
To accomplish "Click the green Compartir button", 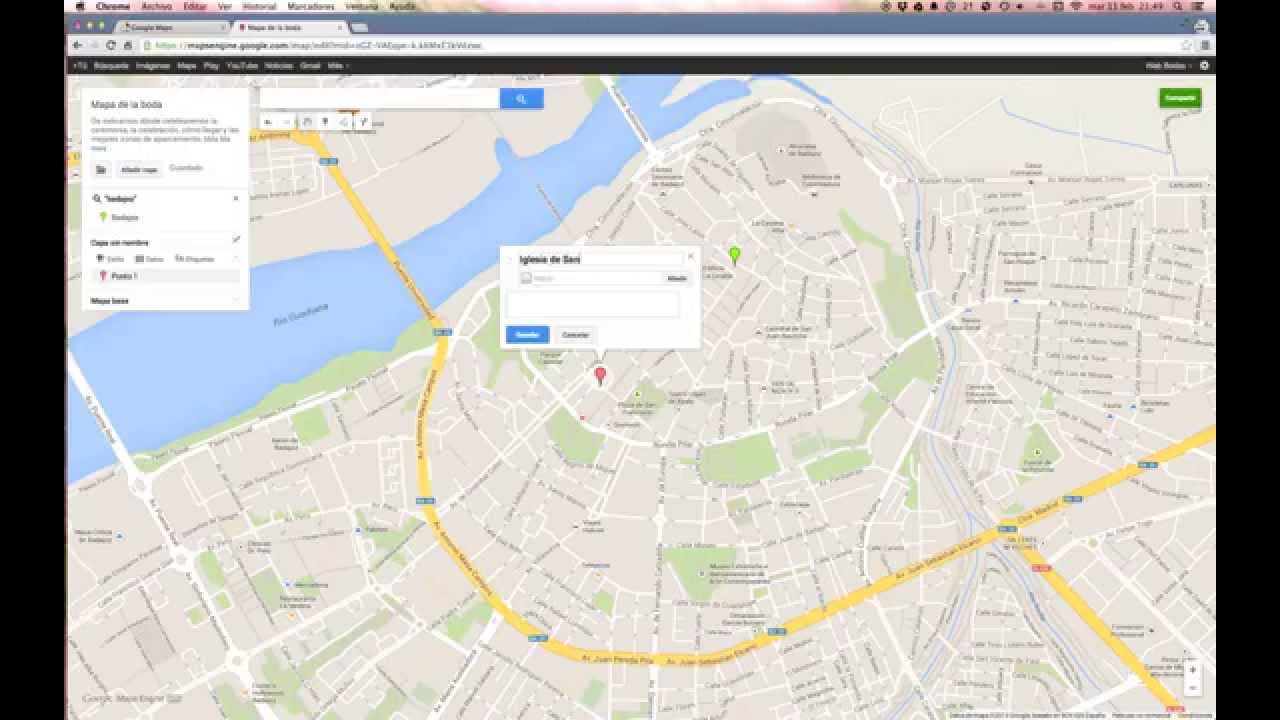I will [x=1180, y=98].
